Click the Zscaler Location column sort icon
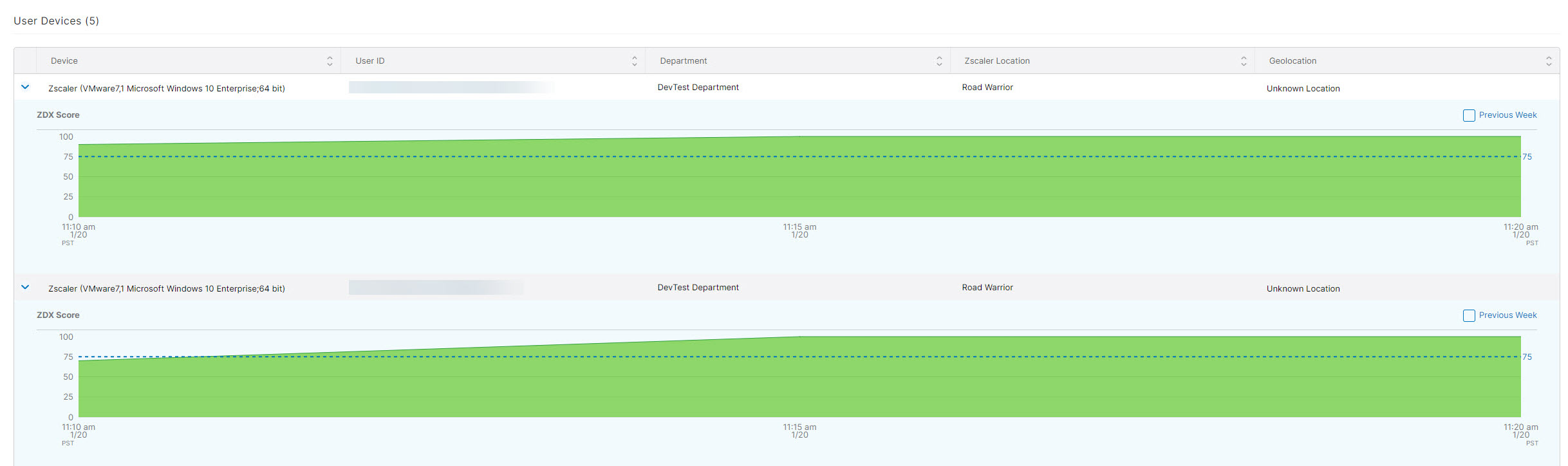This screenshot has width=1568, height=466. click(1244, 61)
